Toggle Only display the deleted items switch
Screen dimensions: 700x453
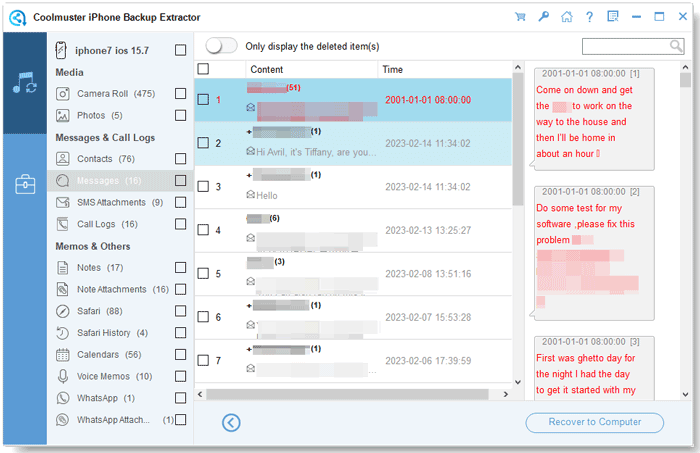(221, 46)
